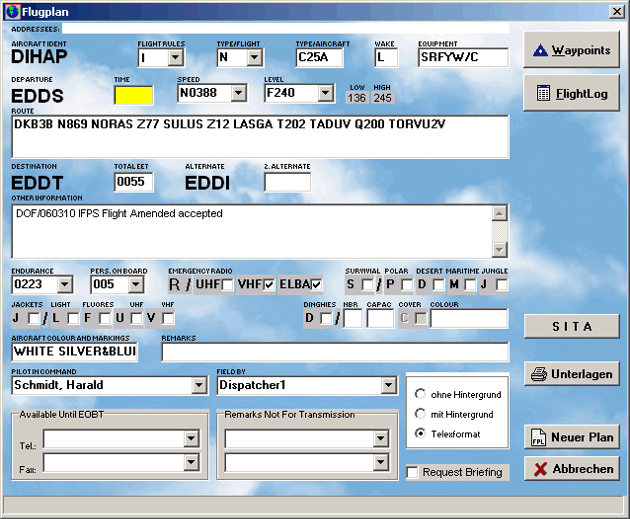Viewport: 630px width, 519px height.
Task: Enable the Request Briefing checkbox
Action: click(x=413, y=472)
